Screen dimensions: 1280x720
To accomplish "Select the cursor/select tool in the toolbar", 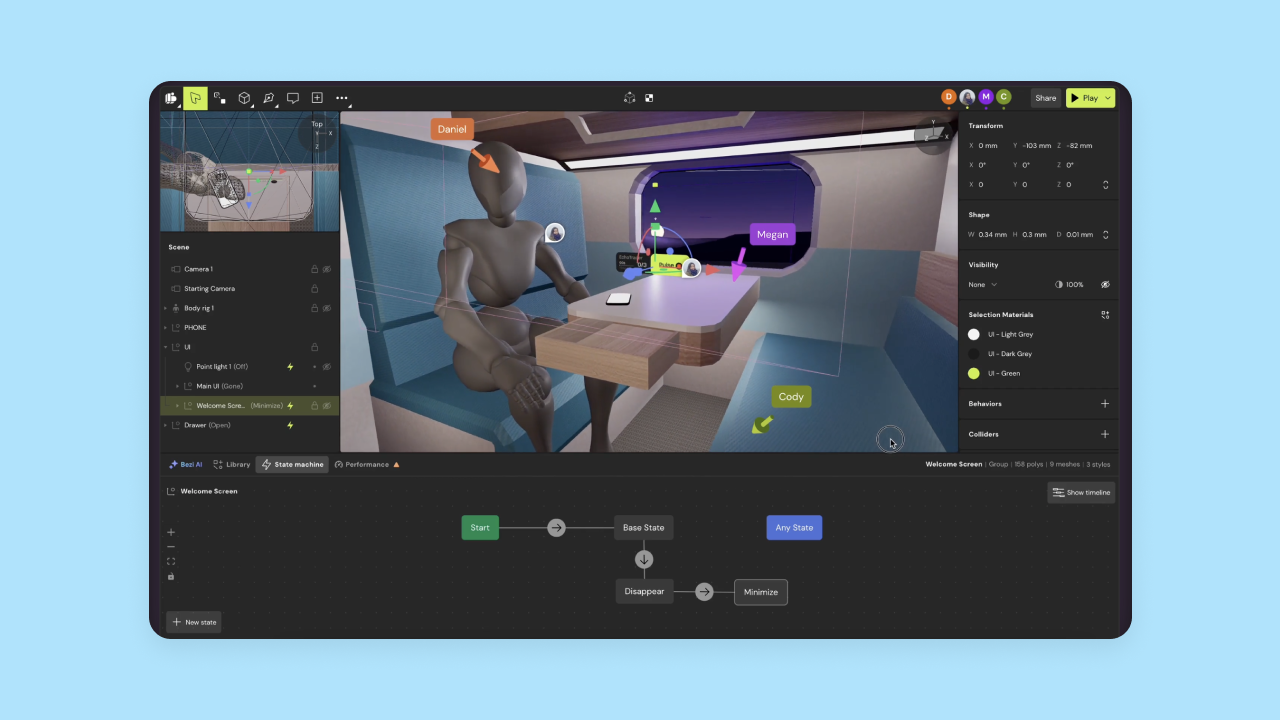I will click(x=196, y=98).
